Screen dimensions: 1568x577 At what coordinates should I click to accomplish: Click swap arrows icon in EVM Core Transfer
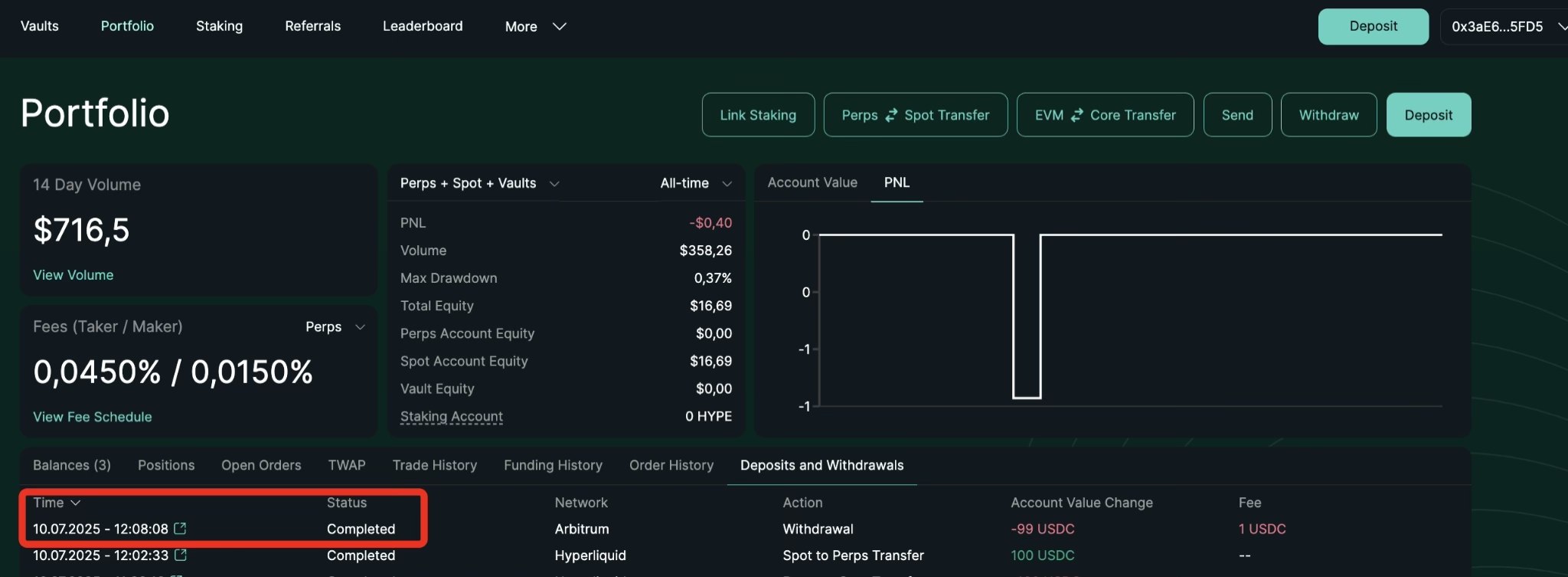point(1076,115)
